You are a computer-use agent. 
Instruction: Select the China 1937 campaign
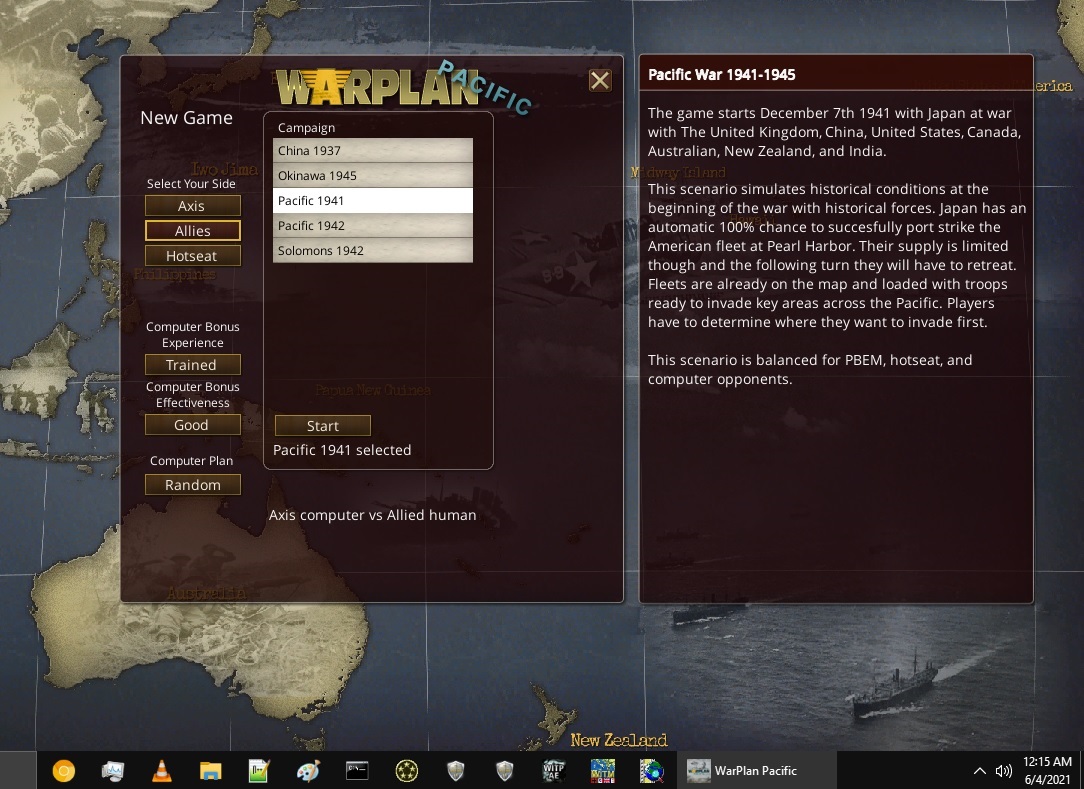point(373,150)
